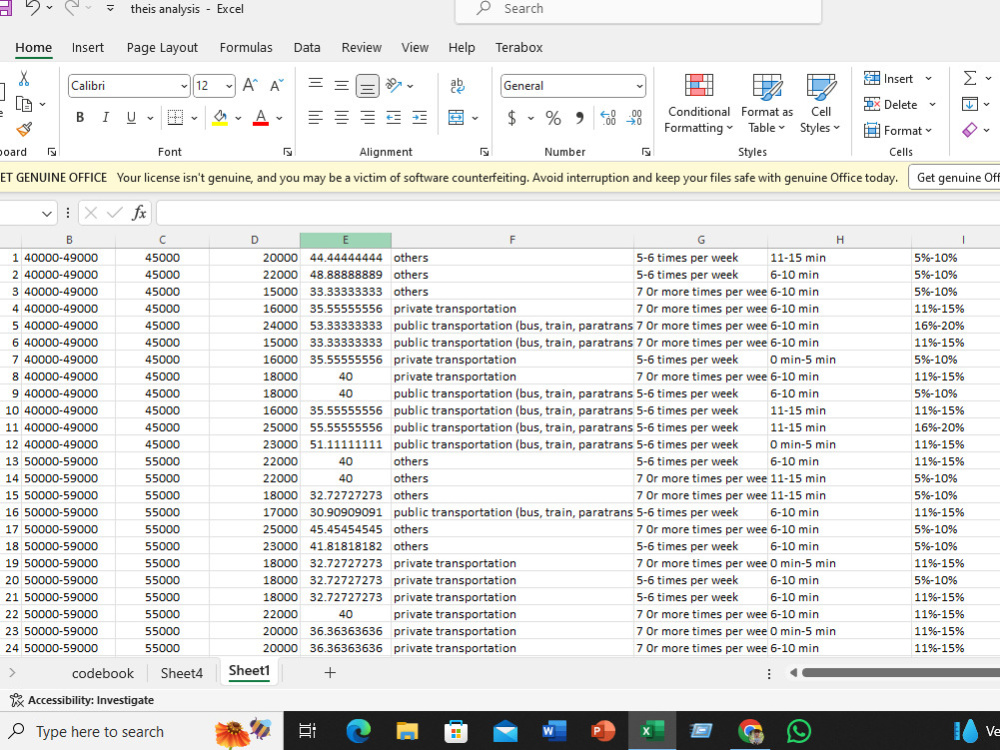Toggle Top Align
This screenshot has height=750, width=1000.
[x=315, y=85]
